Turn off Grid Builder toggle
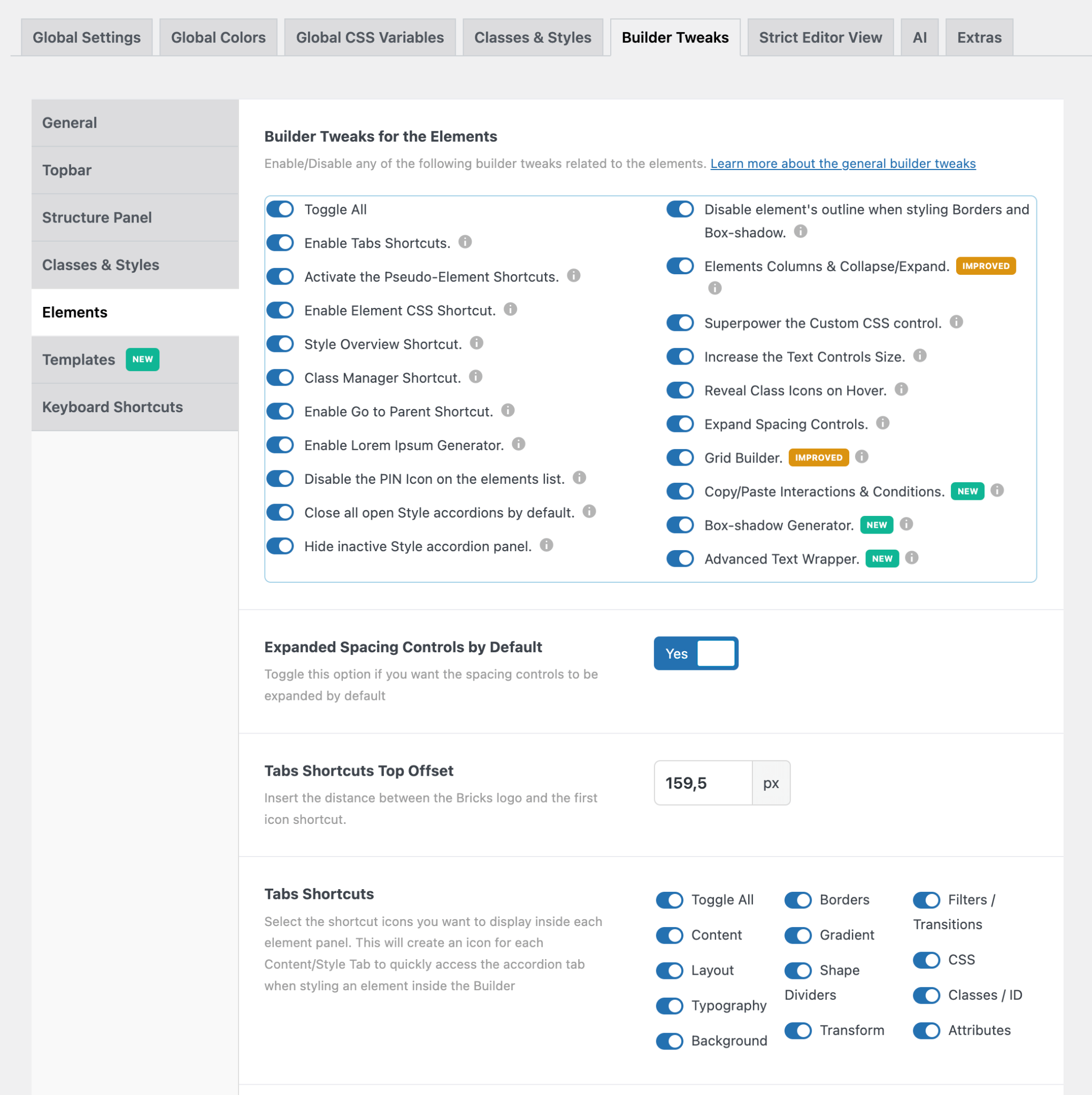This screenshot has width=1092, height=1095. click(x=680, y=458)
